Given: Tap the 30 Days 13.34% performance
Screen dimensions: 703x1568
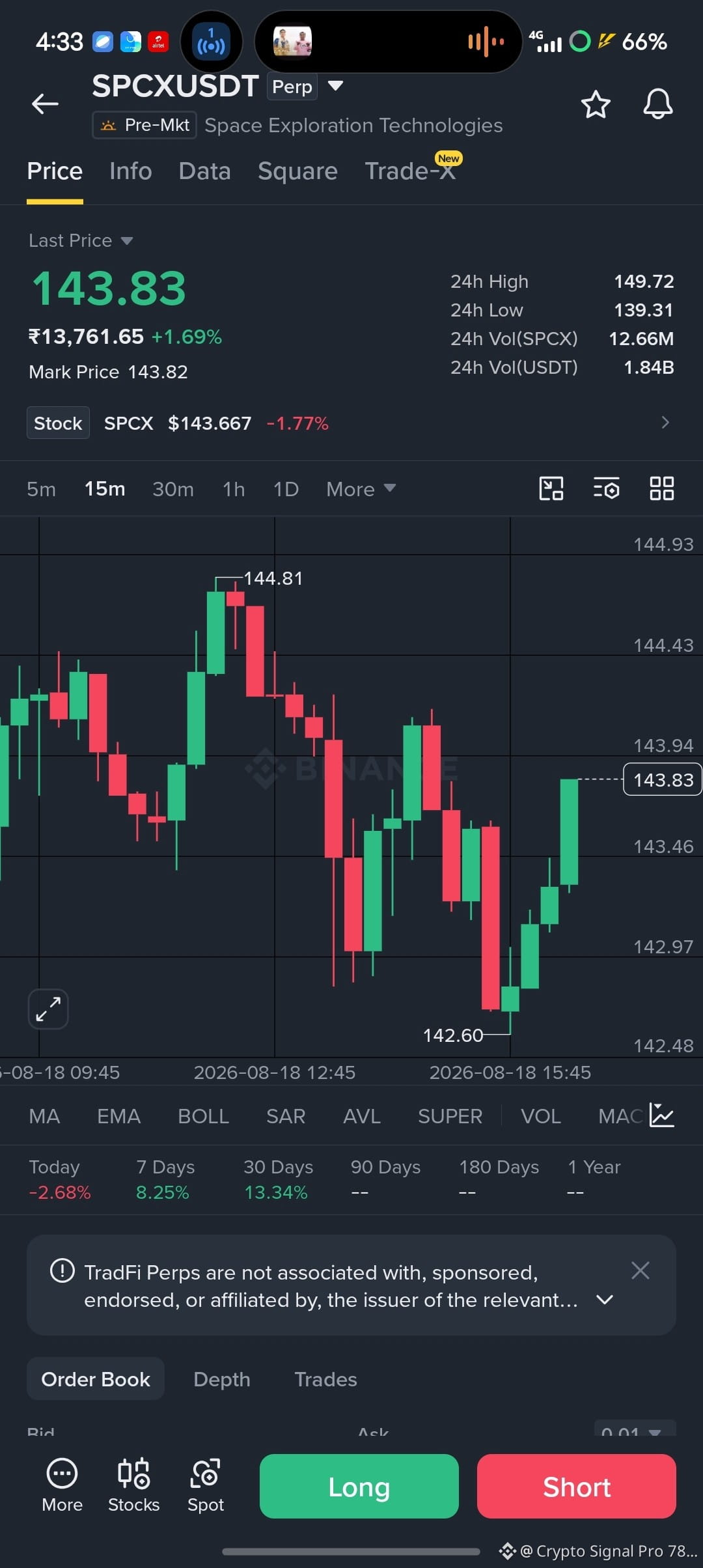Looking at the screenshot, I should pos(279,1179).
